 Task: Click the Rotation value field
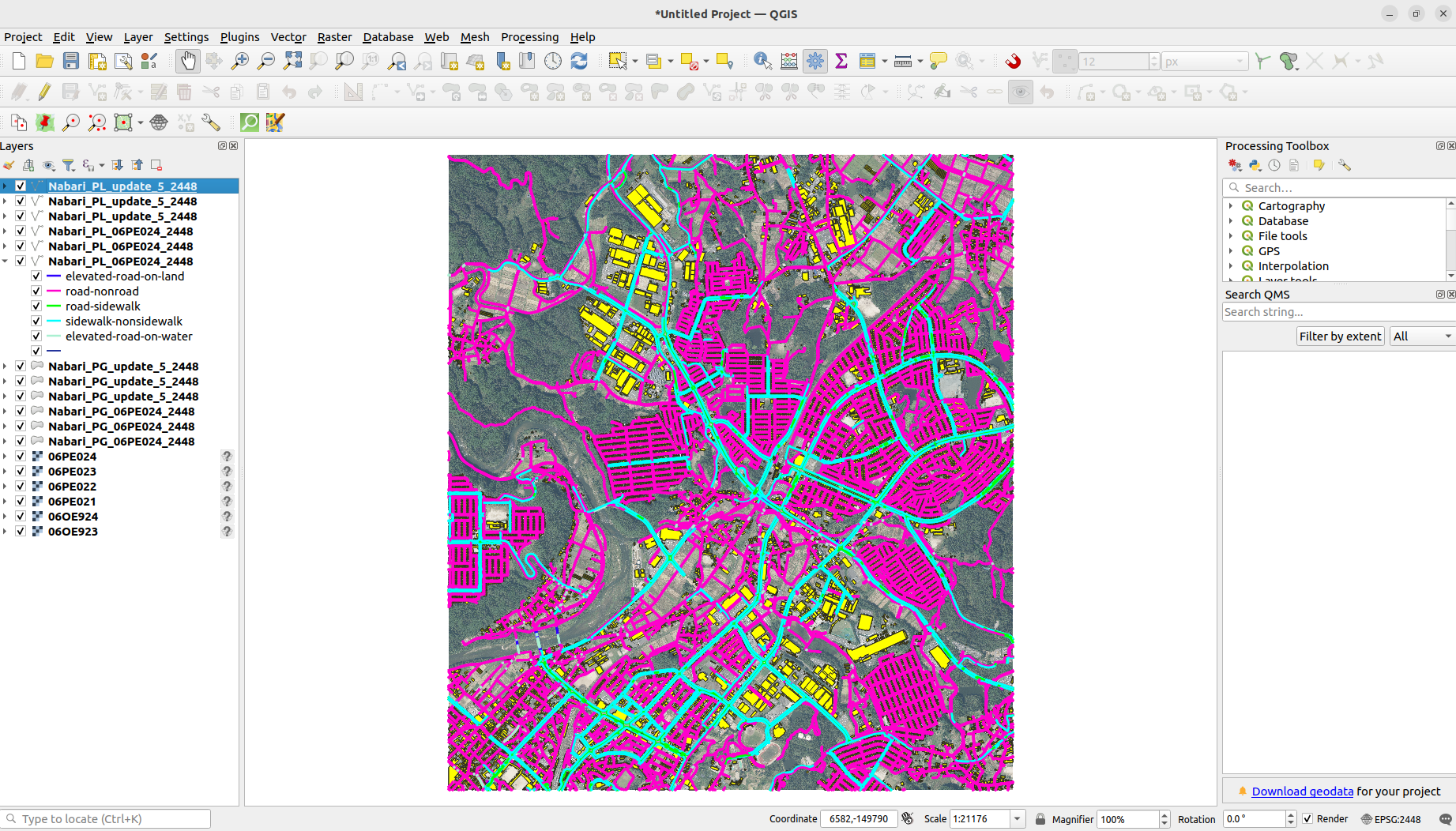[x=1254, y=819]
